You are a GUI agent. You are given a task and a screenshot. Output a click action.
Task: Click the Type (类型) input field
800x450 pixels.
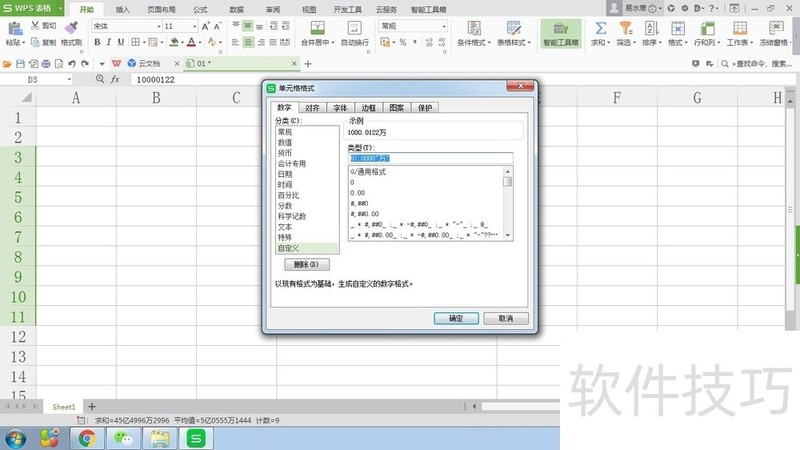pyautogui.click(x=431, y=158)
